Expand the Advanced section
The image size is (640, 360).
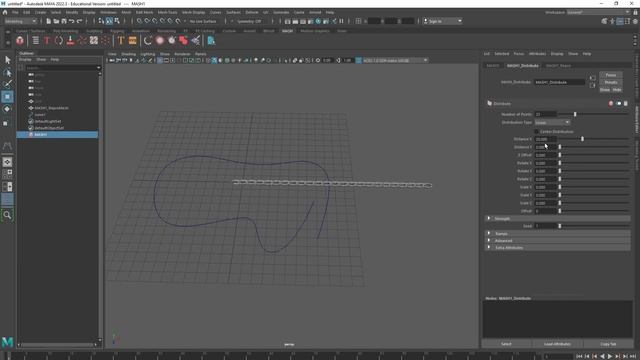[558, 241]
